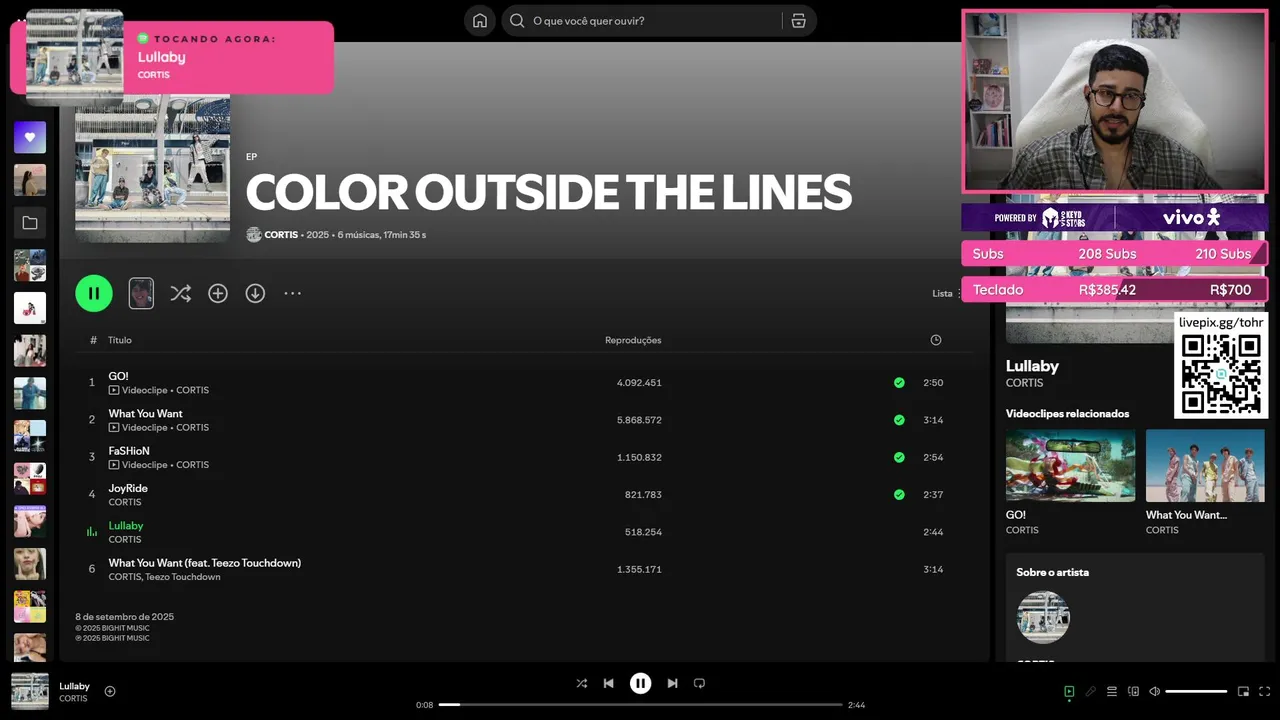Viewport: 1280px width, 720px height.
Task: Open the lyrics microphone icon
Action: [1090, 691]
